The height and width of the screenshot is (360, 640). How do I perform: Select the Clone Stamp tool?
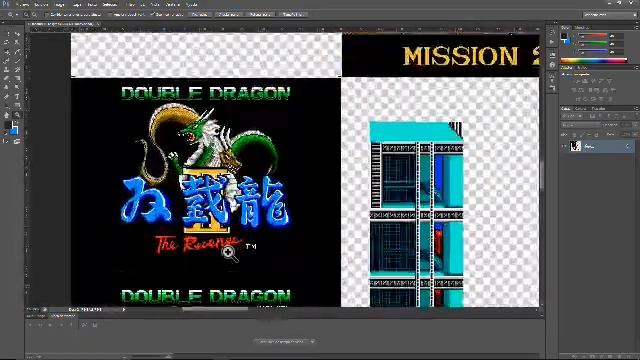pos(6,69)
